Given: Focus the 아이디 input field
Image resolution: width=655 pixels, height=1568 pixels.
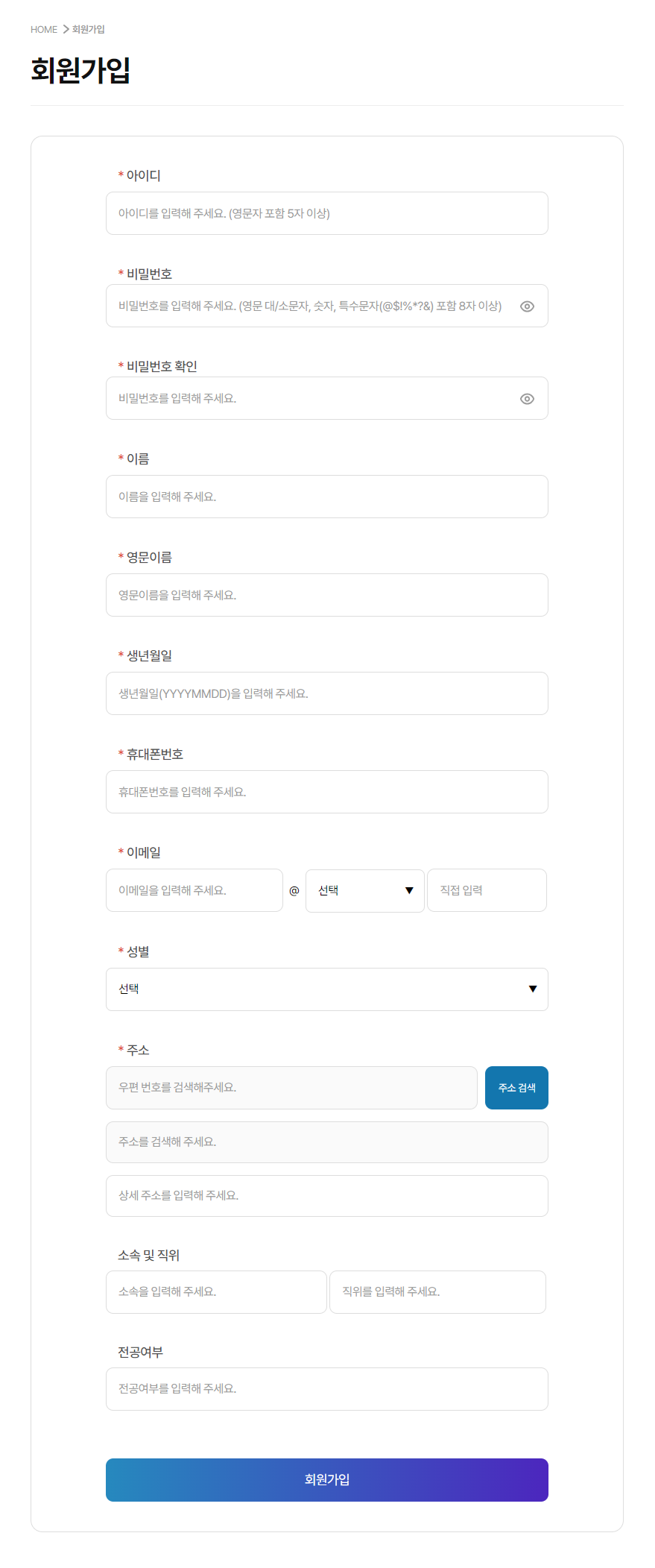Looking at the screenshot, I should [326, 213].
